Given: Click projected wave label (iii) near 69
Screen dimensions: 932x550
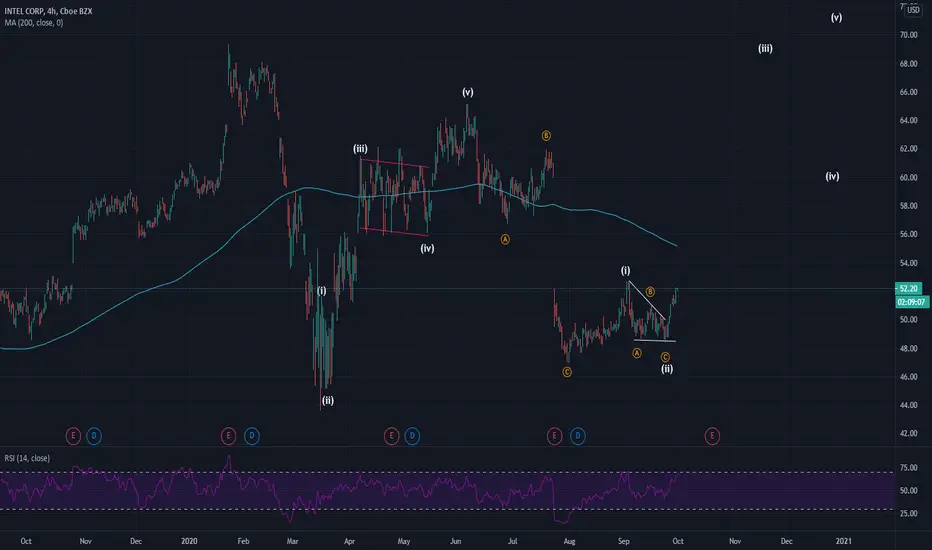Looking at the screenshot, I should [x=765, y=48].
